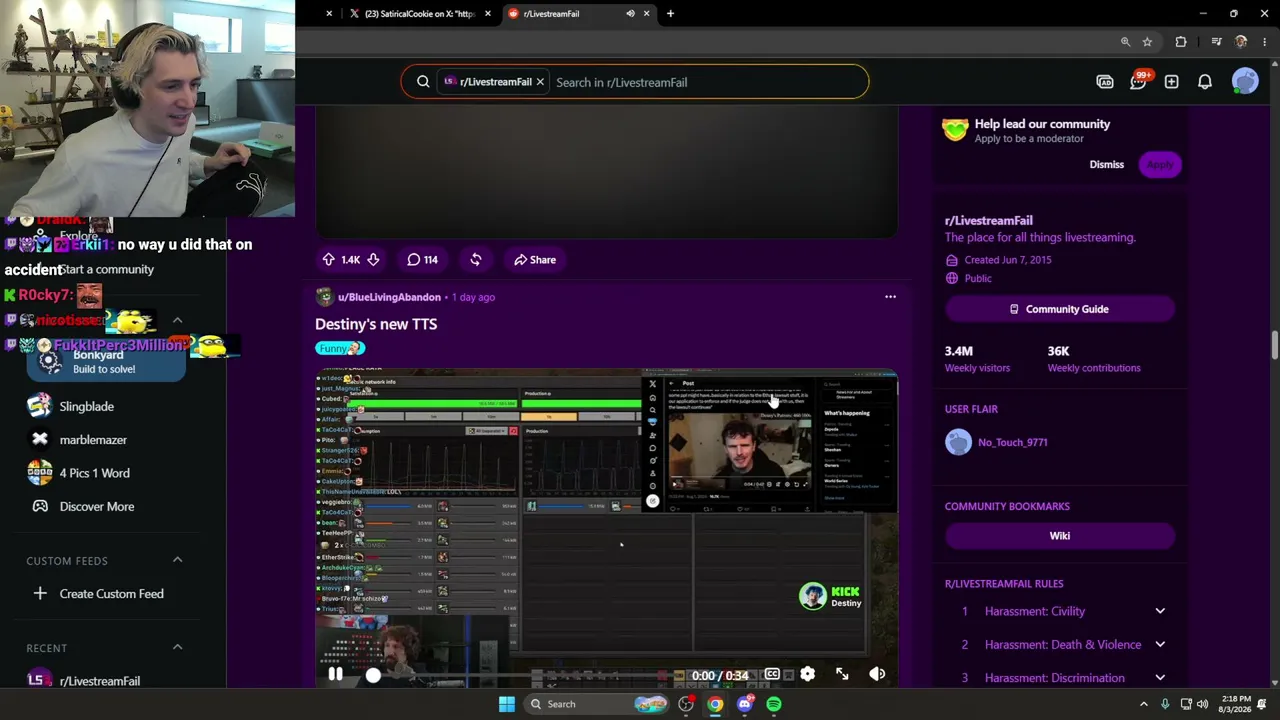Open Chrome media controls

tap(1216, 42)
